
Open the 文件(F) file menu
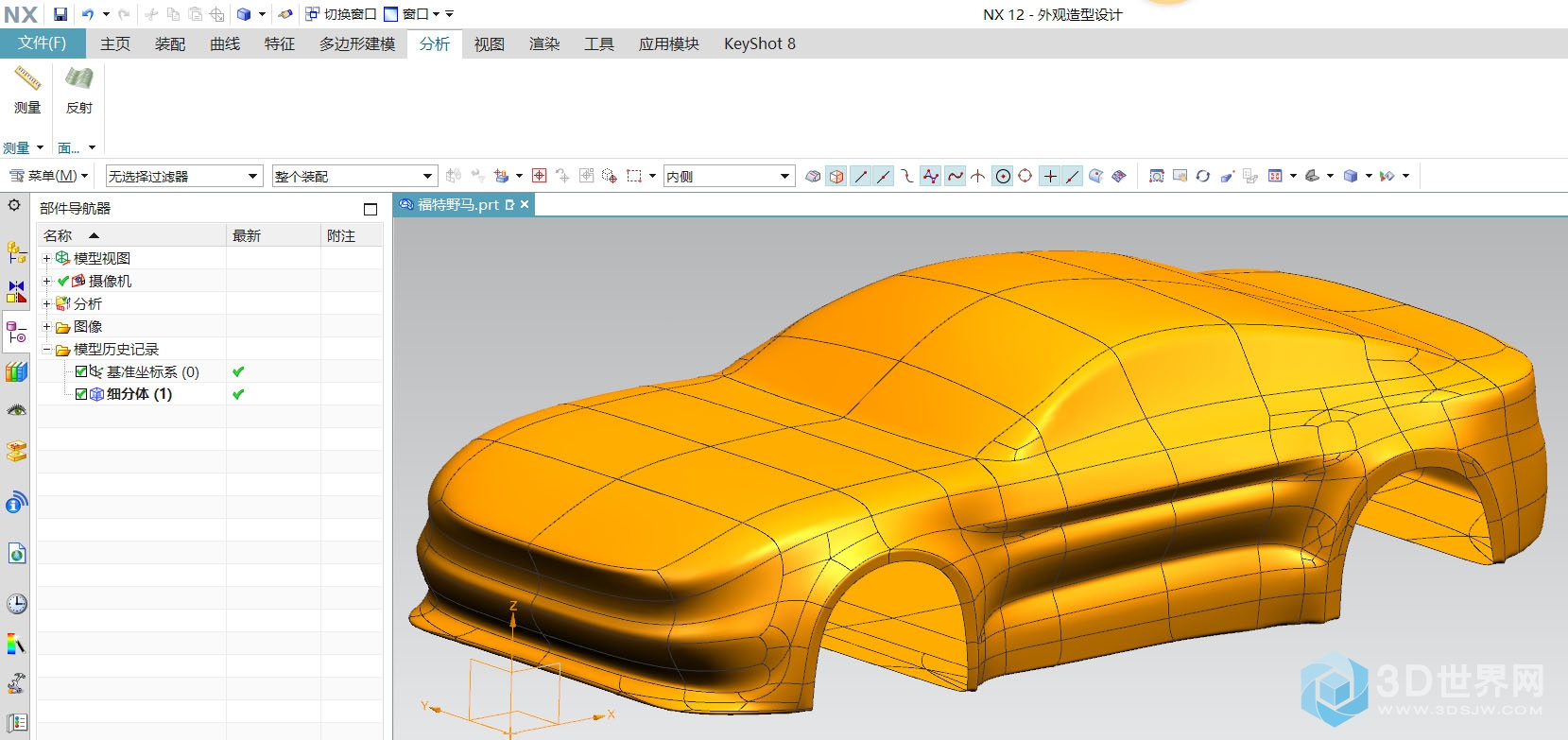click(43, 43)
